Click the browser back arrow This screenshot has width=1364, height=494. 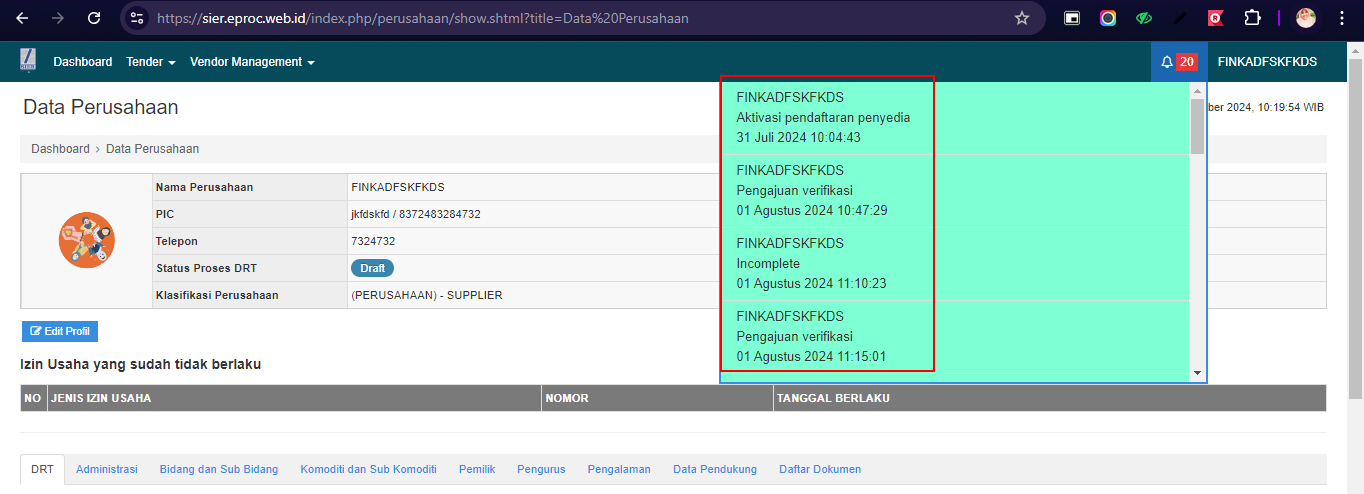pos(22,18)
